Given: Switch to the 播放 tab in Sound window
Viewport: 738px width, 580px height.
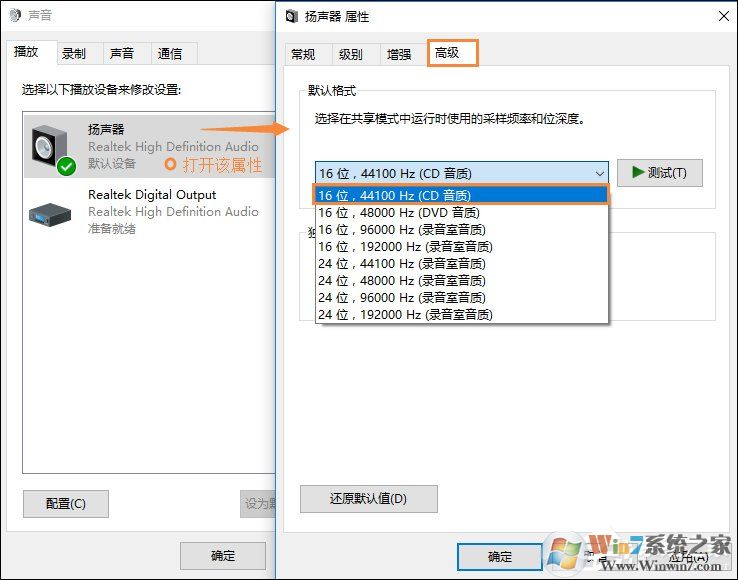Looking at the screenshot, I should click(x=32, y=52).
